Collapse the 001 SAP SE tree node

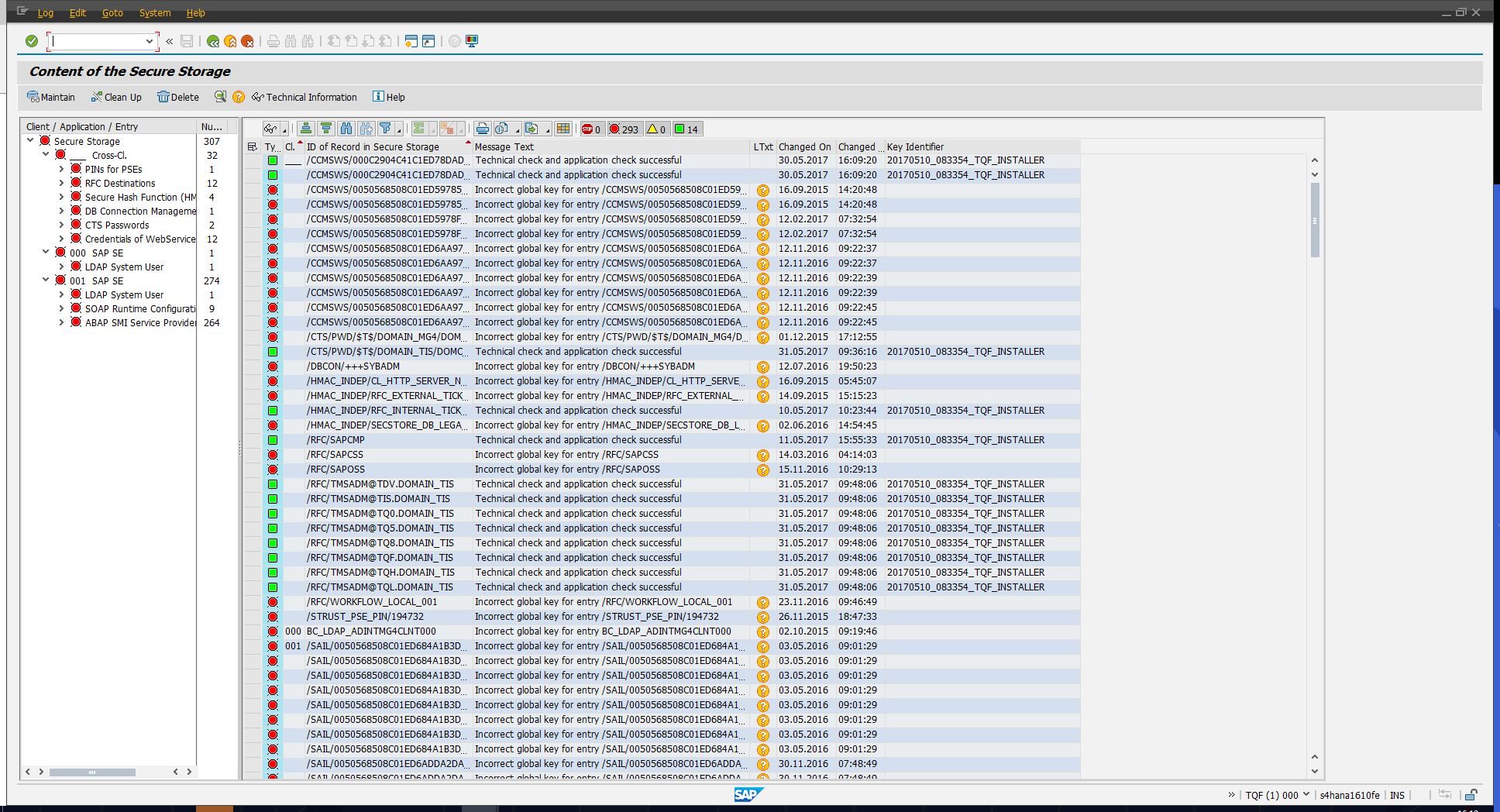pyautogui.click(x=46, y=280)
